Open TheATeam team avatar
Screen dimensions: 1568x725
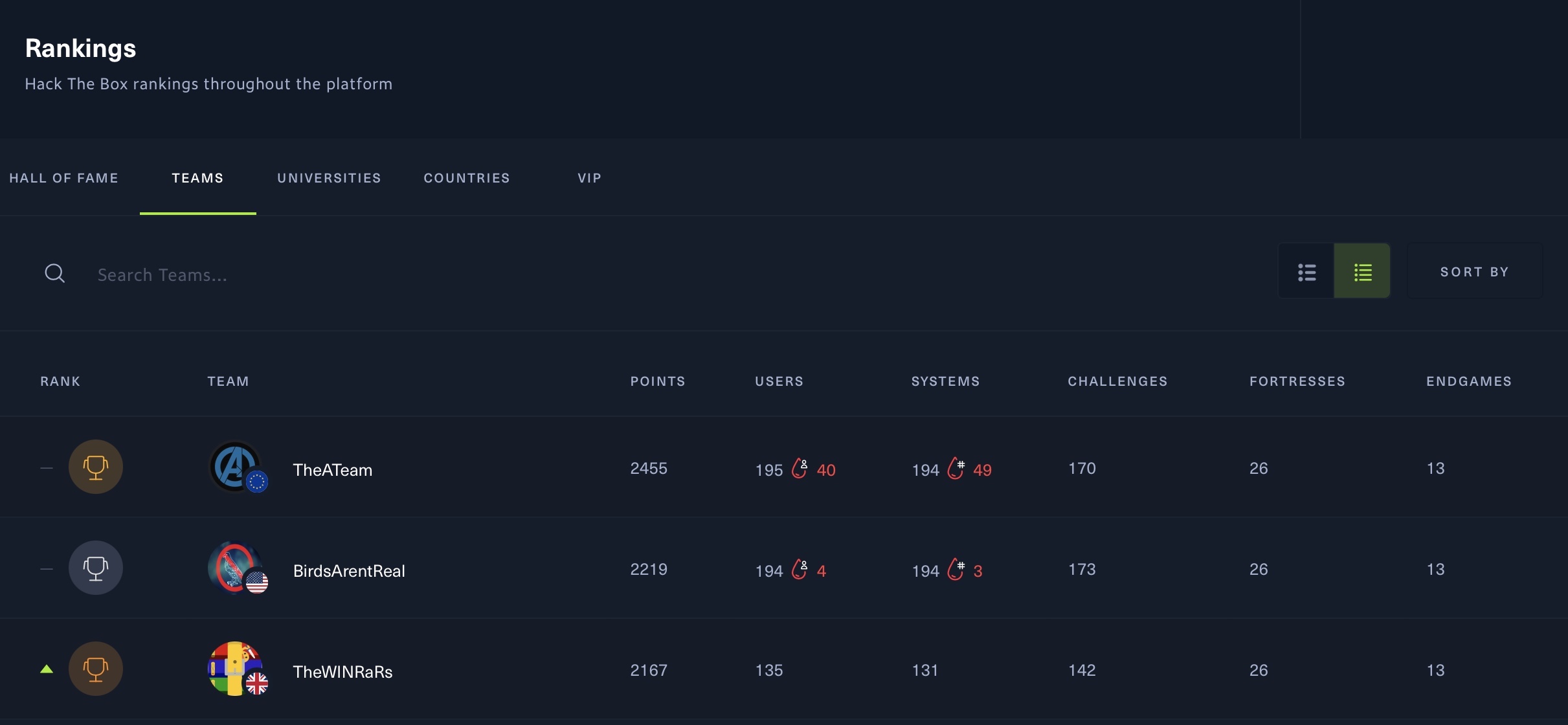pos(235,467)
